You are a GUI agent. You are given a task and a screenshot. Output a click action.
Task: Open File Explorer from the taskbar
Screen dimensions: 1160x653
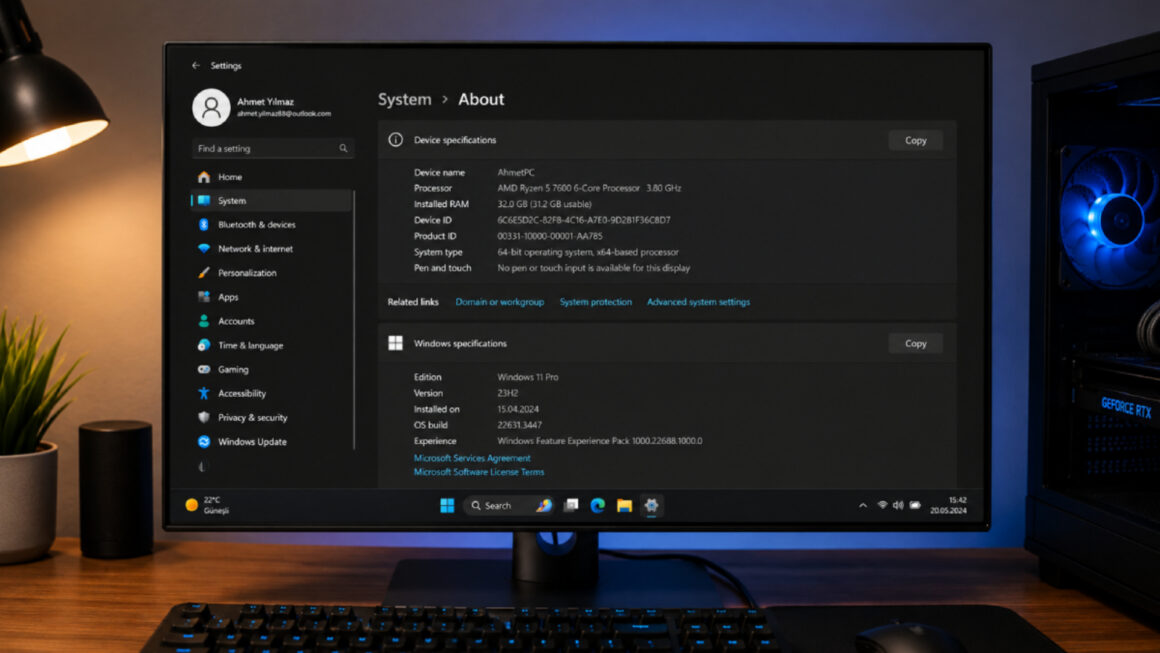(624, 505)
